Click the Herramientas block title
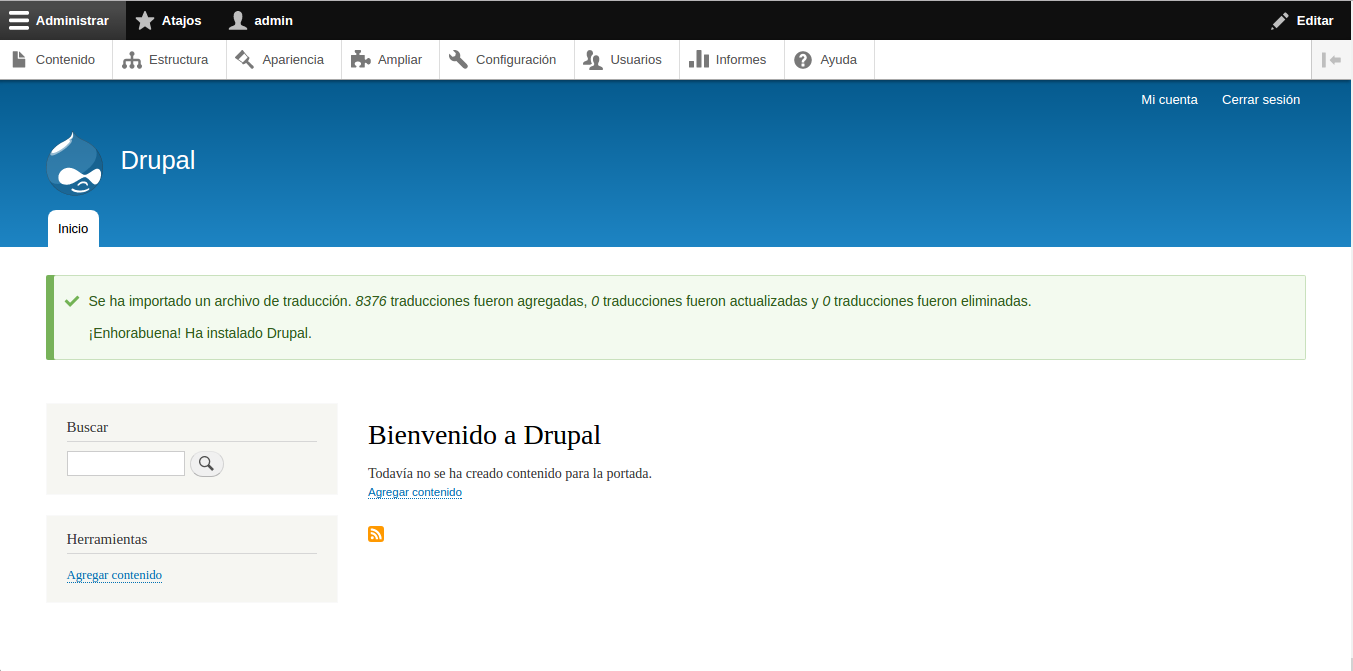This screenshot has width=1353, height=671. [107, 539]
